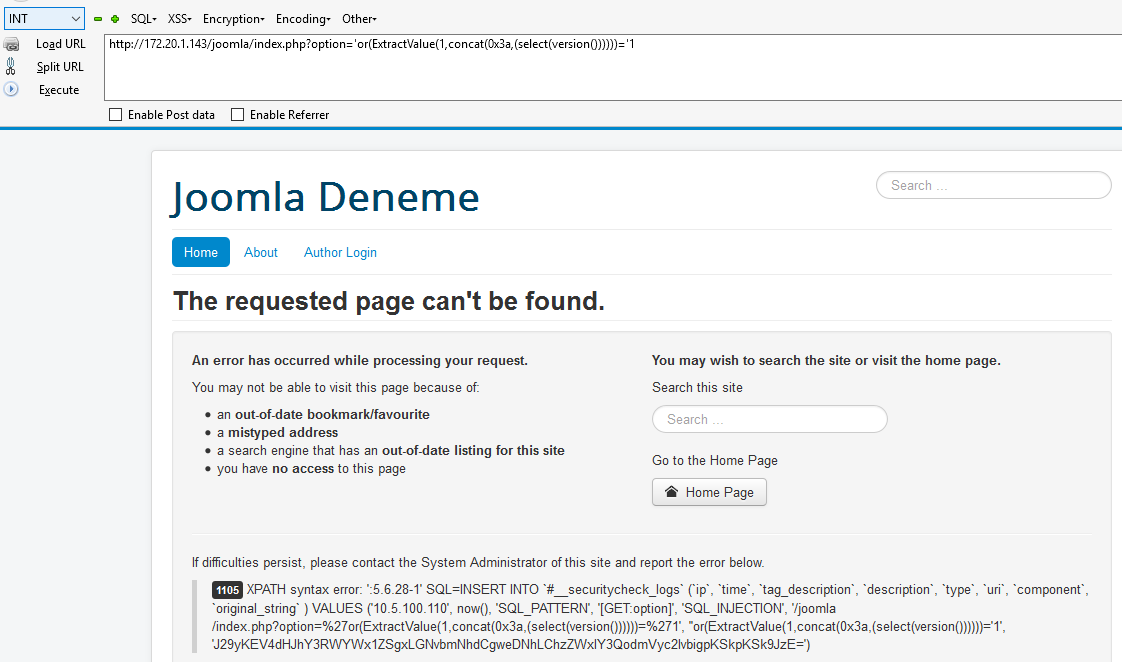Click inside the HackBar URL text area
Screen dimensions: 1122x662
point(613,67)
